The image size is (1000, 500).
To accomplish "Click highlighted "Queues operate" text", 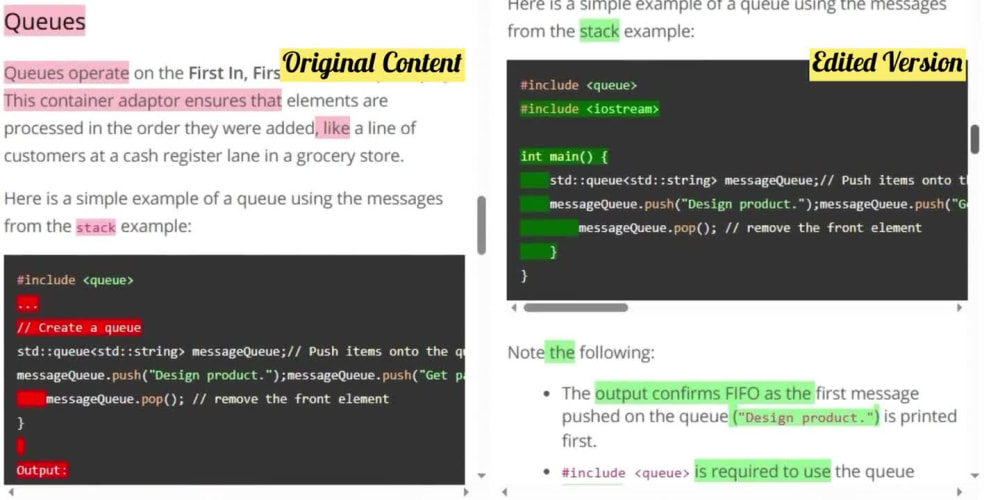I will pyautogui.click(x=66, y=73).
